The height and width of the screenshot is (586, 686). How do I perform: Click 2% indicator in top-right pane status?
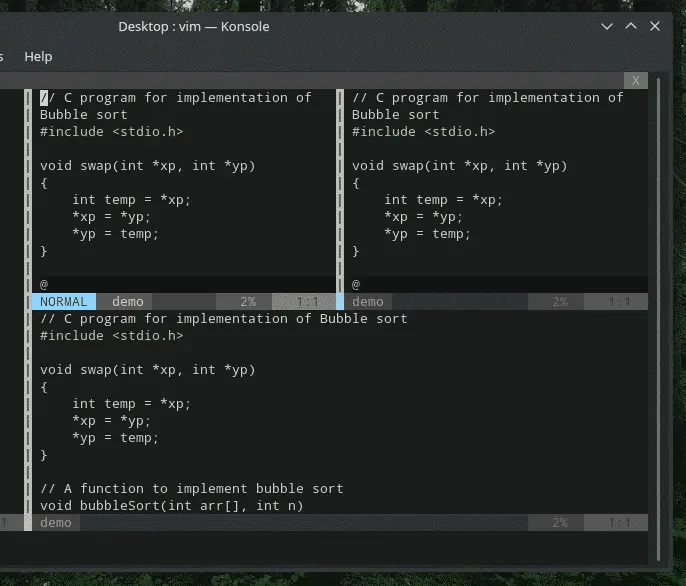(x=560, y=302)
